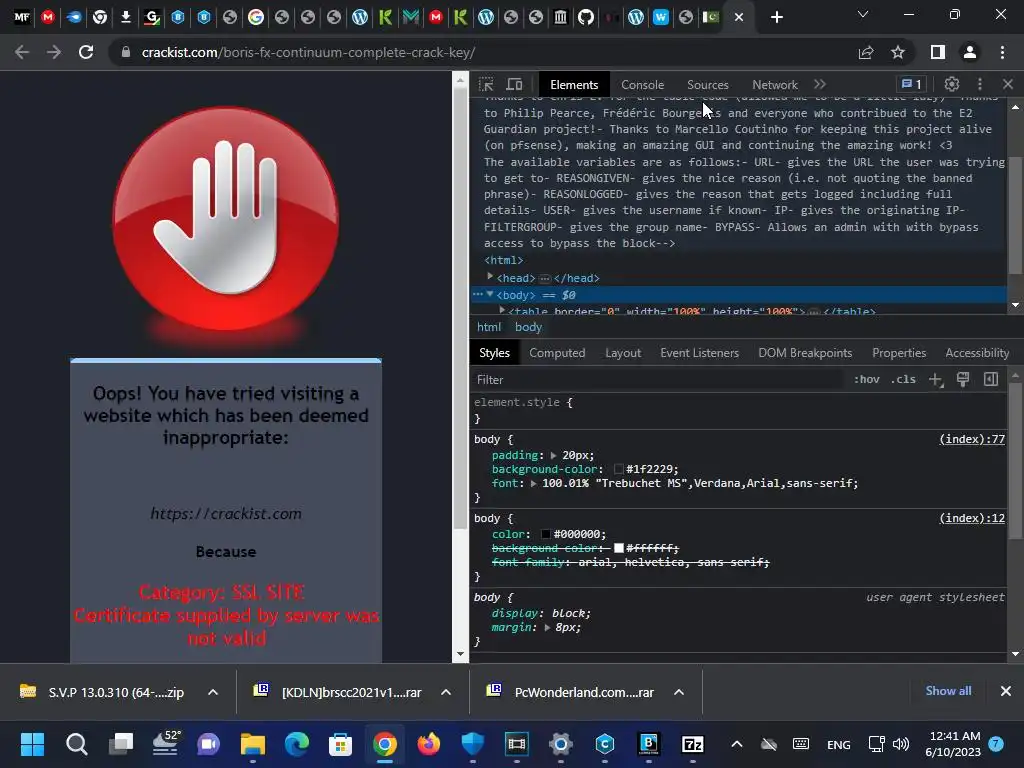This screenshot has height=768, width=1024.
Task: Open options for PcWonderland.com download
Action: coord(679,692)
